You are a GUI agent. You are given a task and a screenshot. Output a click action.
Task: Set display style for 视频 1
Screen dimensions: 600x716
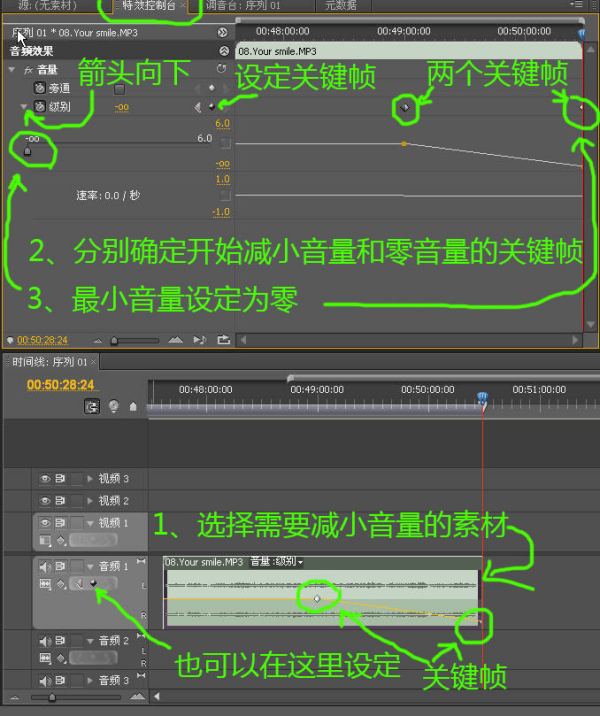coord(45,541)
